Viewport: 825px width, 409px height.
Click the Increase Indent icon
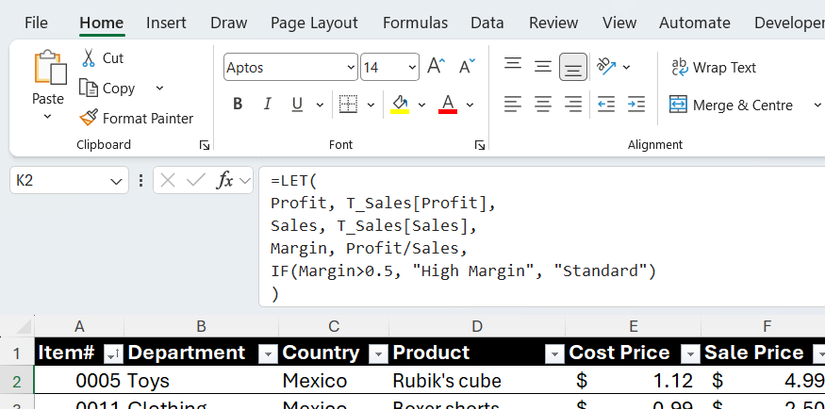tap(636, 104)
